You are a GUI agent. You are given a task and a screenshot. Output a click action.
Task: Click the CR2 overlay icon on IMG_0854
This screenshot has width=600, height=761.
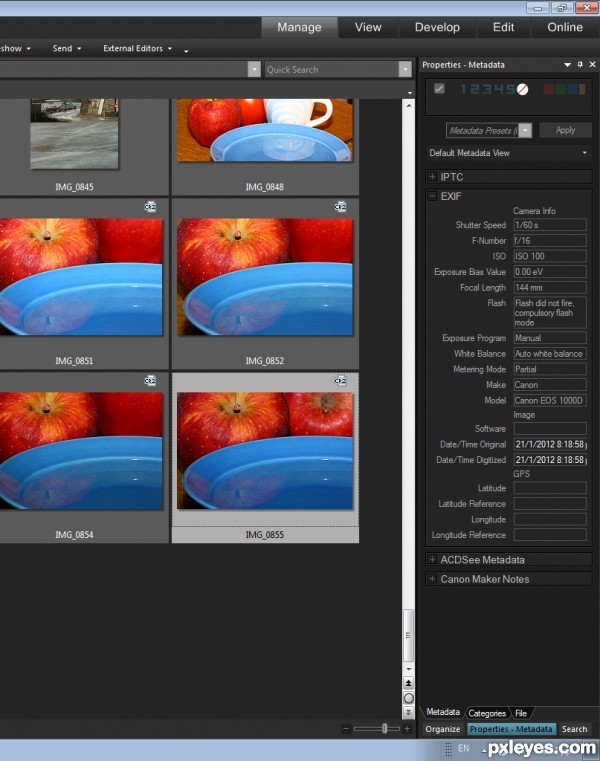[x=150, y=380]
